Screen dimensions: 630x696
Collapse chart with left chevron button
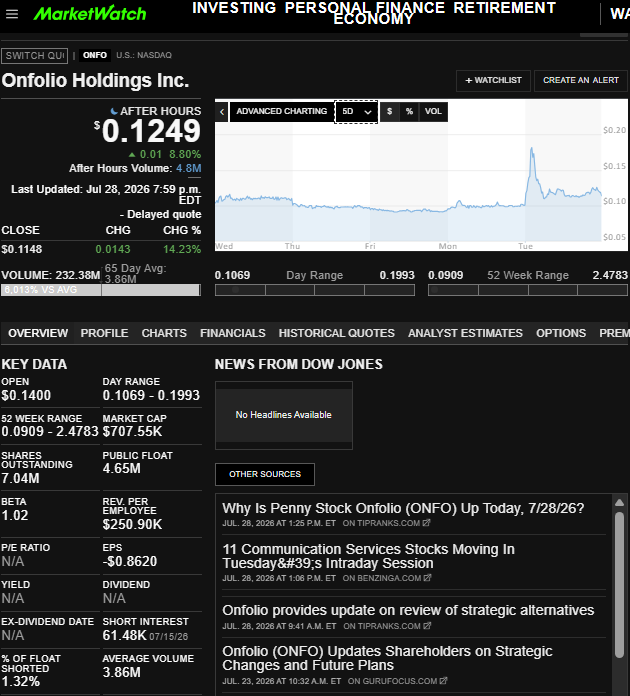coord(222,111)
